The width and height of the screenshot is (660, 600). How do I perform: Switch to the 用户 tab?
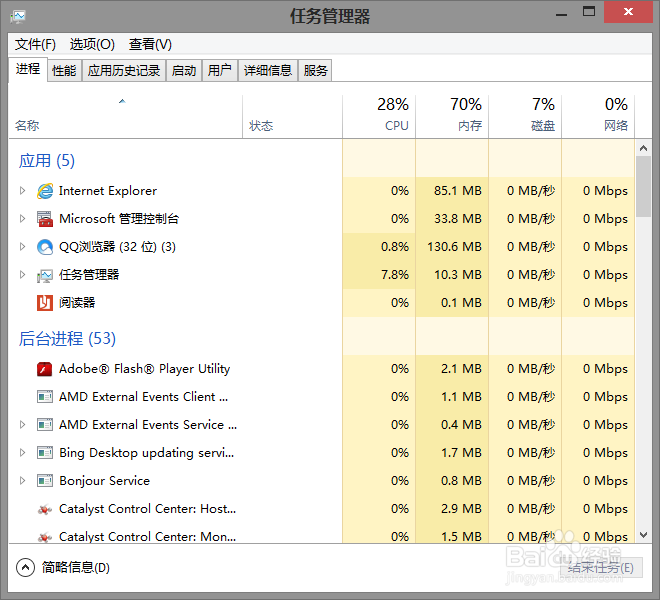tap(220, 70)
